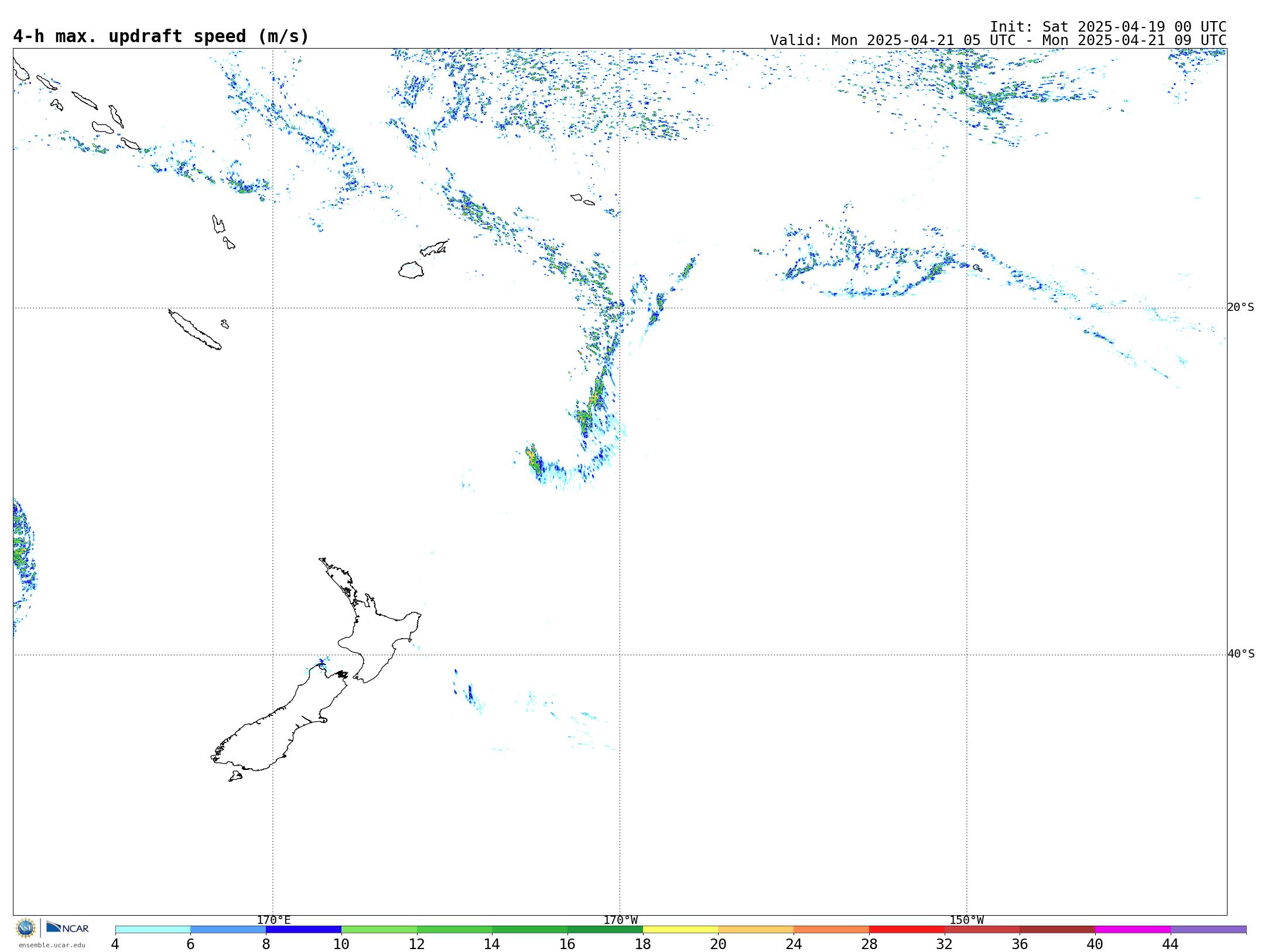Viewport: 1265px width, 952px height.
Task: Click the 40°S latitude label
Action: (x=1241, y=654)
